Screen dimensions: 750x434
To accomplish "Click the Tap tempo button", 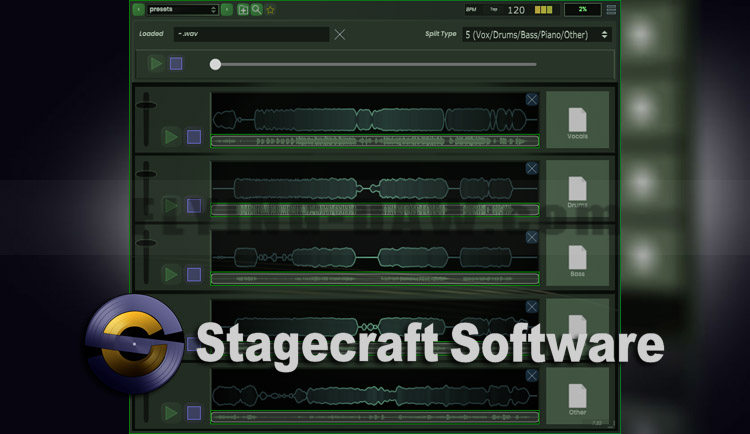I will [494, 10].
